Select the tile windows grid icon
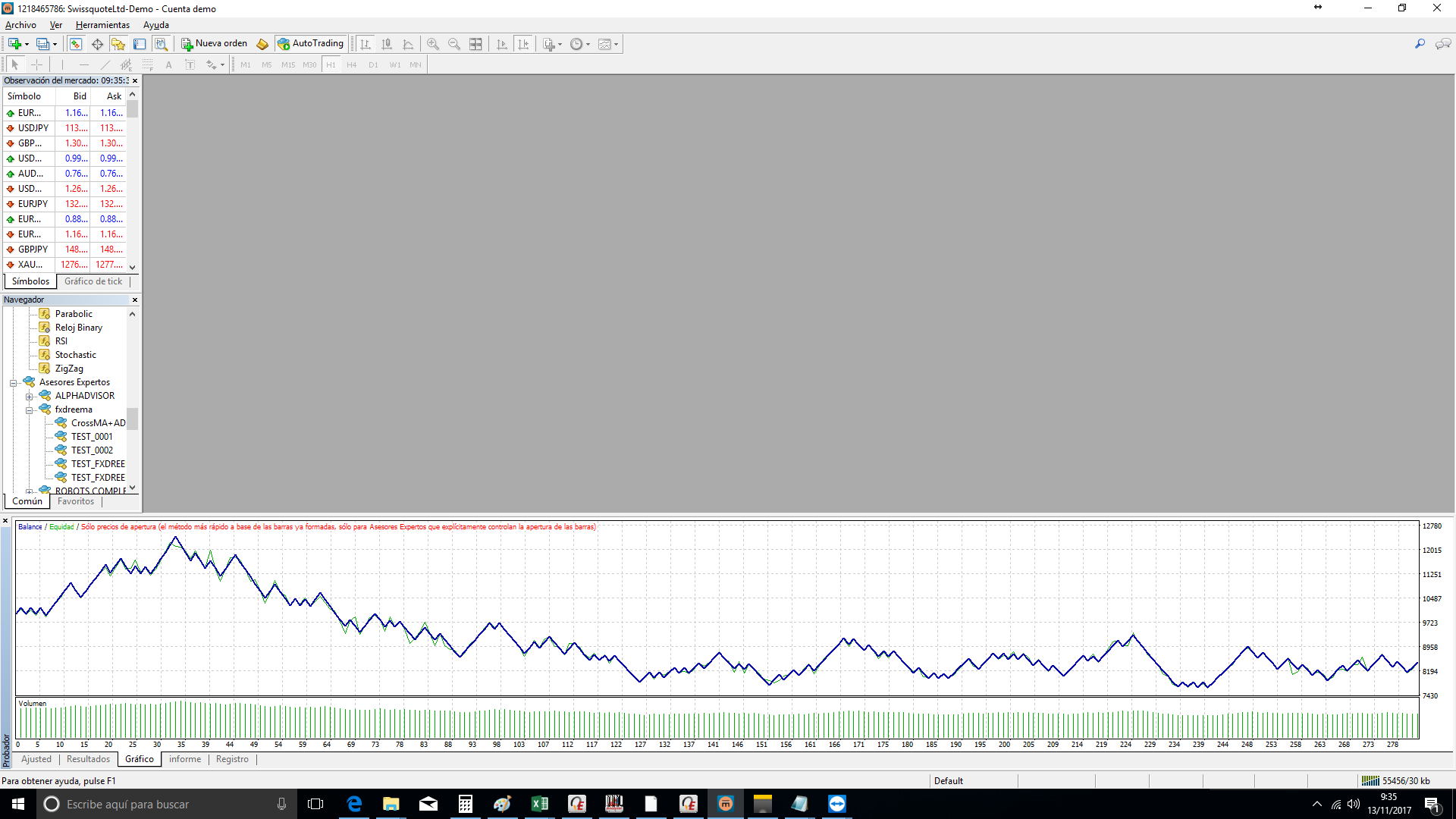The image size is (1456, 819). [x=475, y=44]
